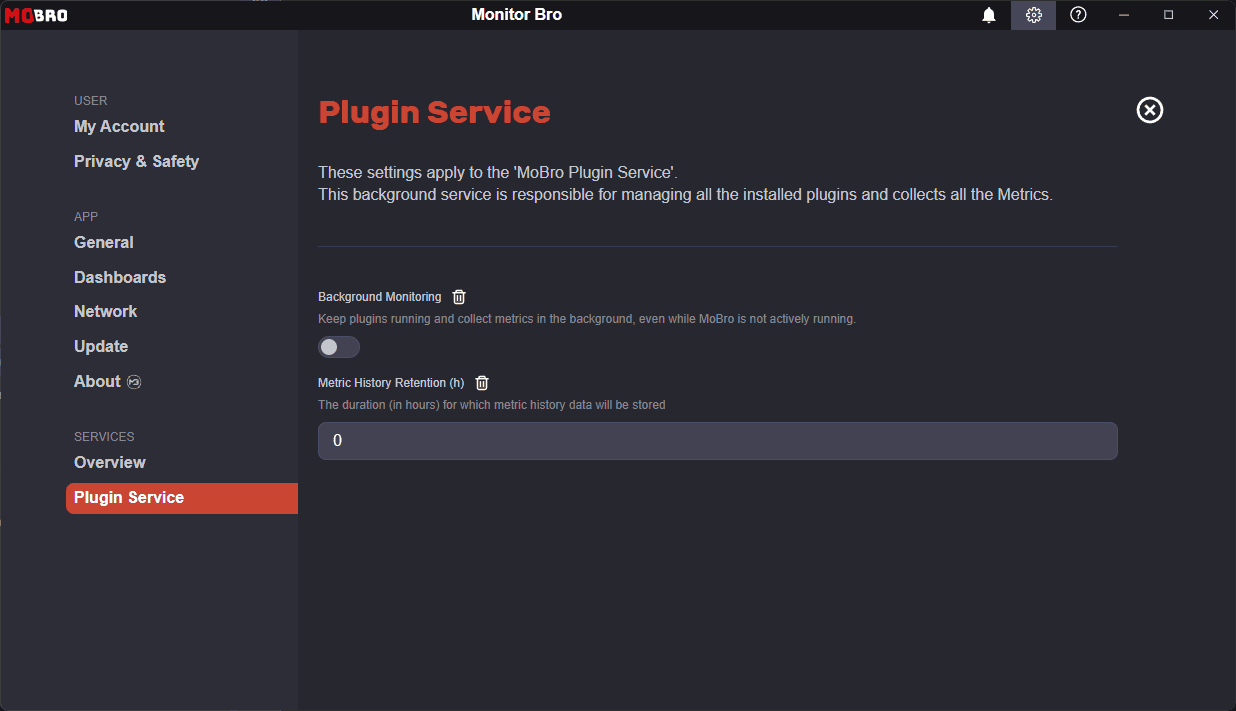Viewport: 1236px width, 711px height.
Task: Select the Plugin Service menu entry
Action: [128, 497]
